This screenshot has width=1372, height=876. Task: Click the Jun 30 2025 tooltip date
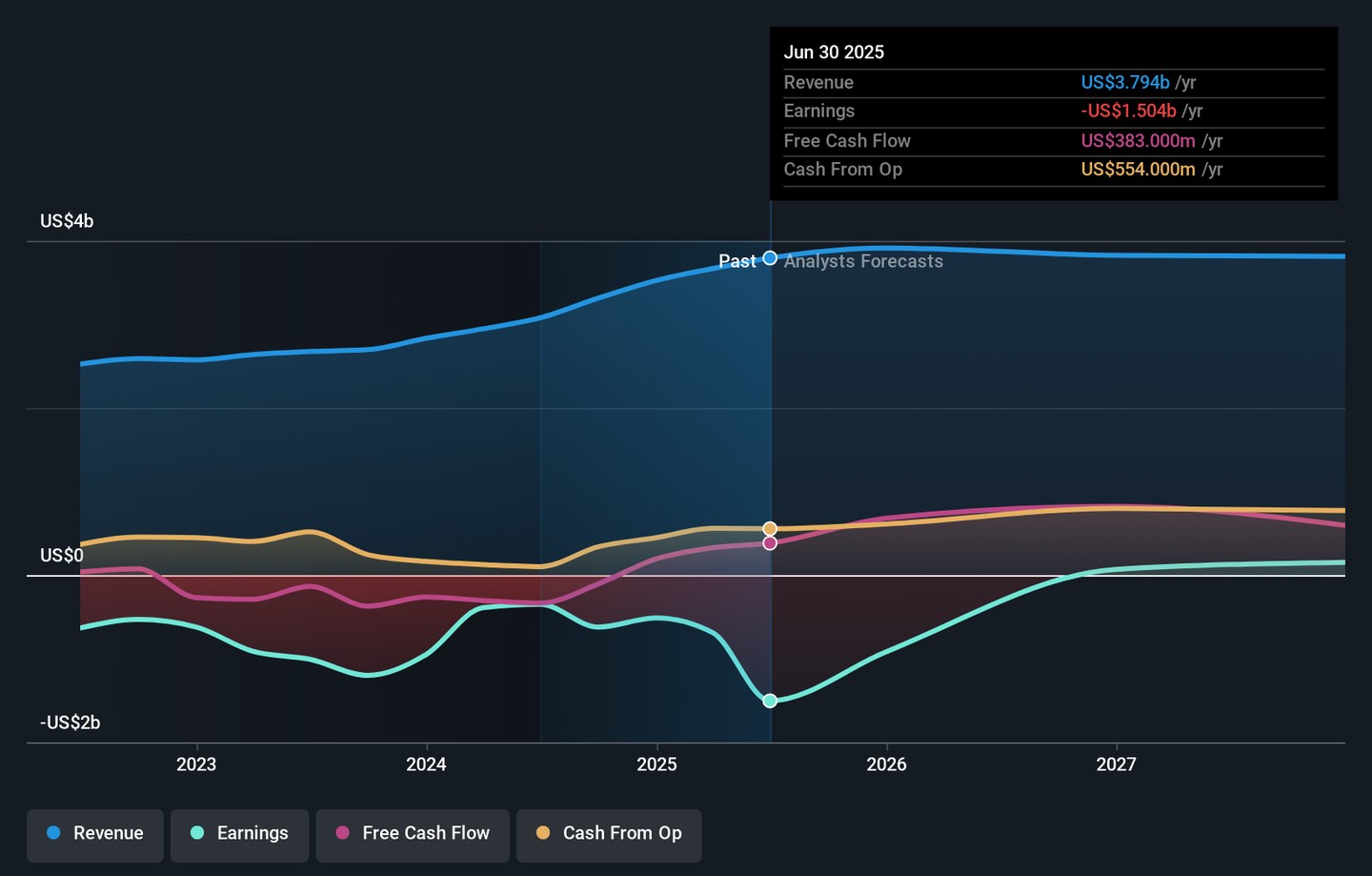point(834,52)
